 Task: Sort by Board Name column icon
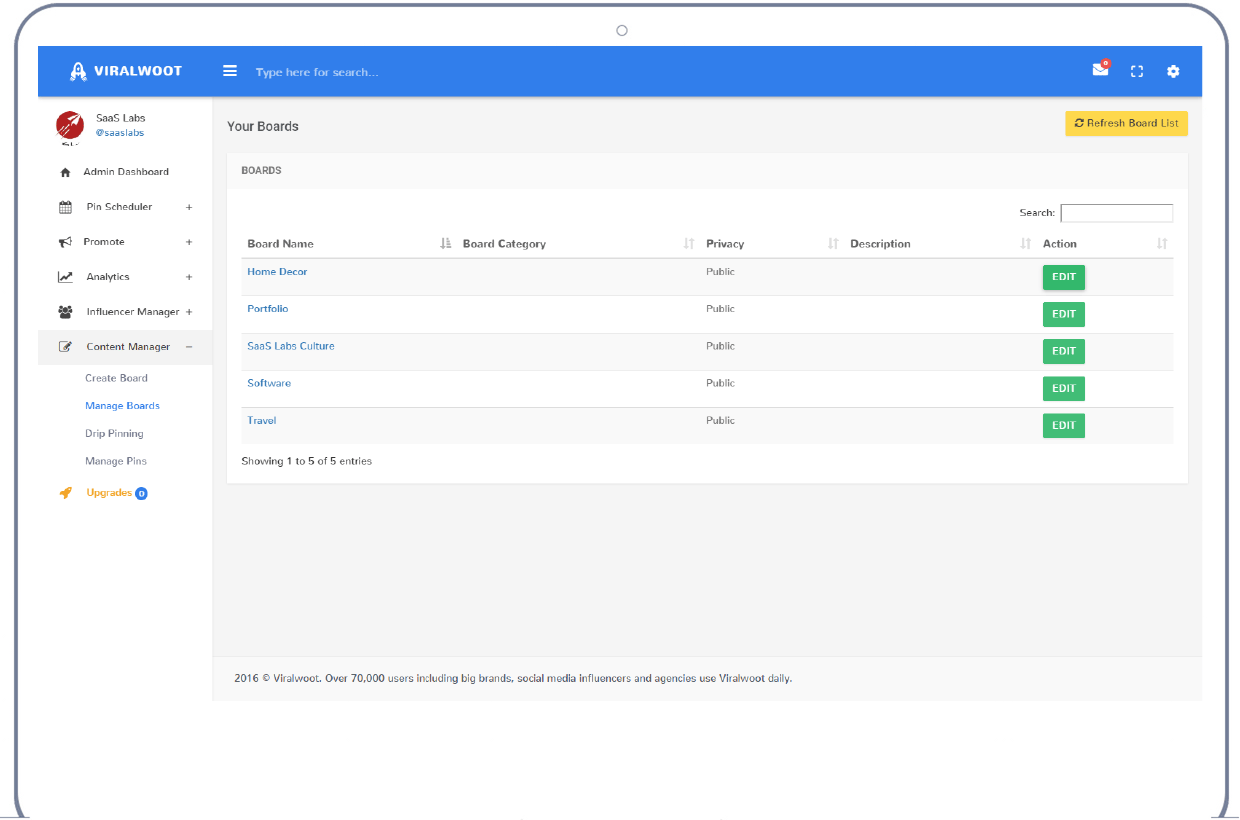coord(446,244)
